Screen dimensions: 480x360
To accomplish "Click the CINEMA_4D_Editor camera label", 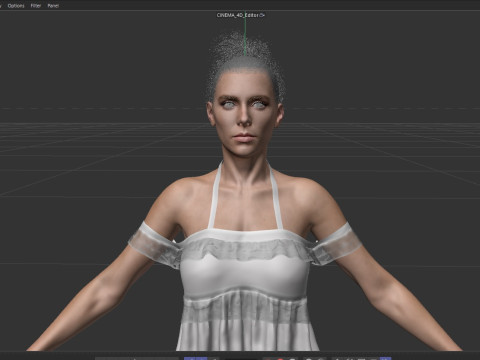I will tap(238, 15).
